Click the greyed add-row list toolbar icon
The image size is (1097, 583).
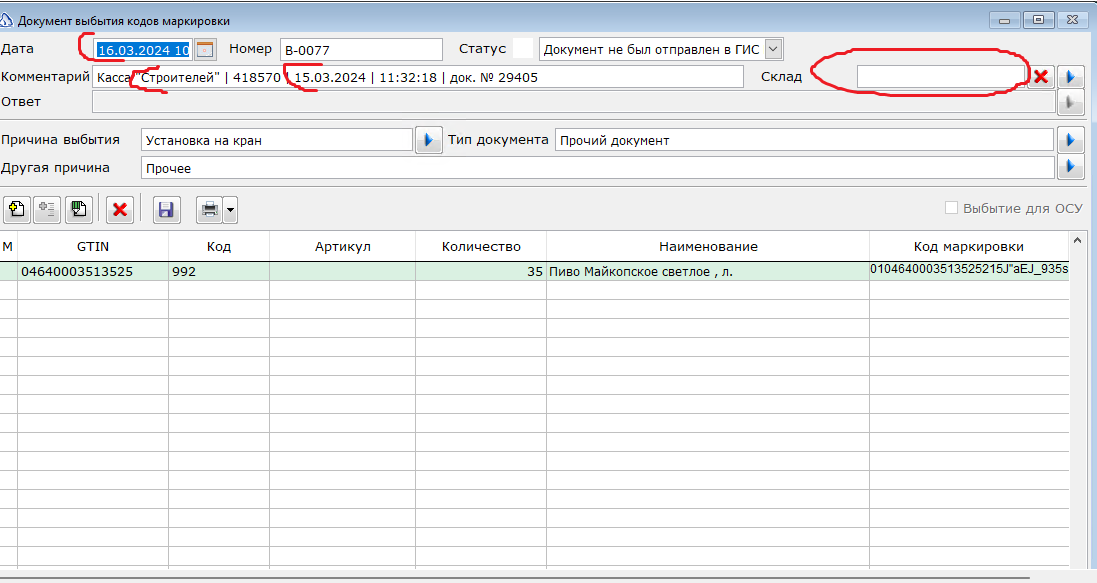click(48, 209)
